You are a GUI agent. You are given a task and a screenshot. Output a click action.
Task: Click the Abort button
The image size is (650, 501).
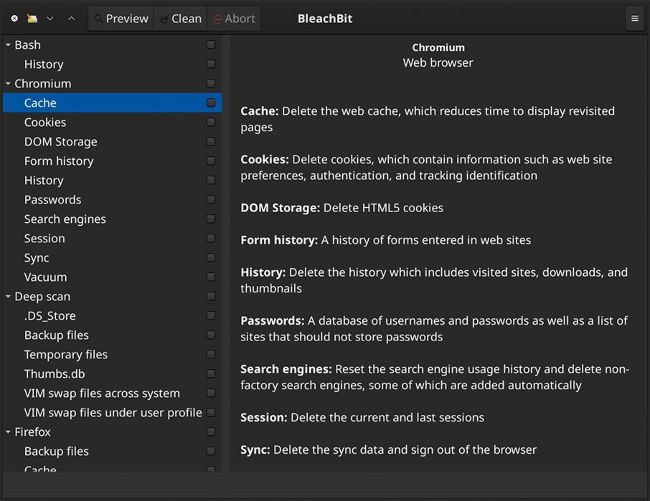(234, 19)
